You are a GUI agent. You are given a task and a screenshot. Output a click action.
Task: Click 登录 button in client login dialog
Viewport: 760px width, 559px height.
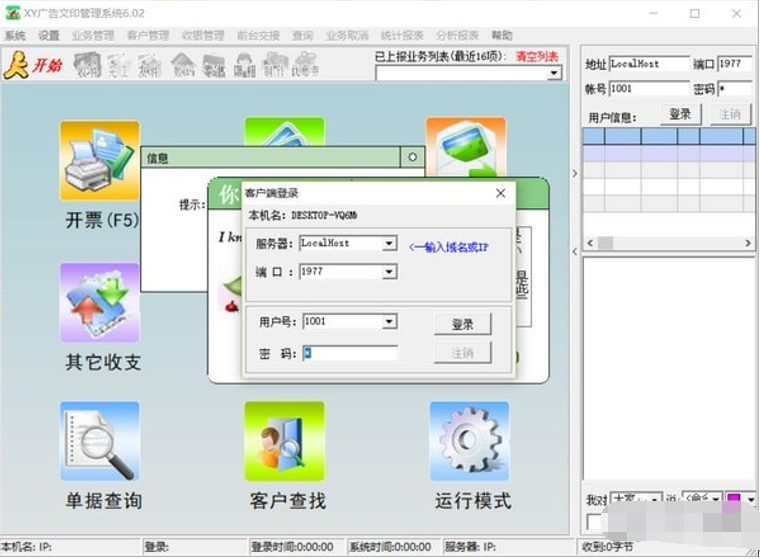[x=462, y=324]
